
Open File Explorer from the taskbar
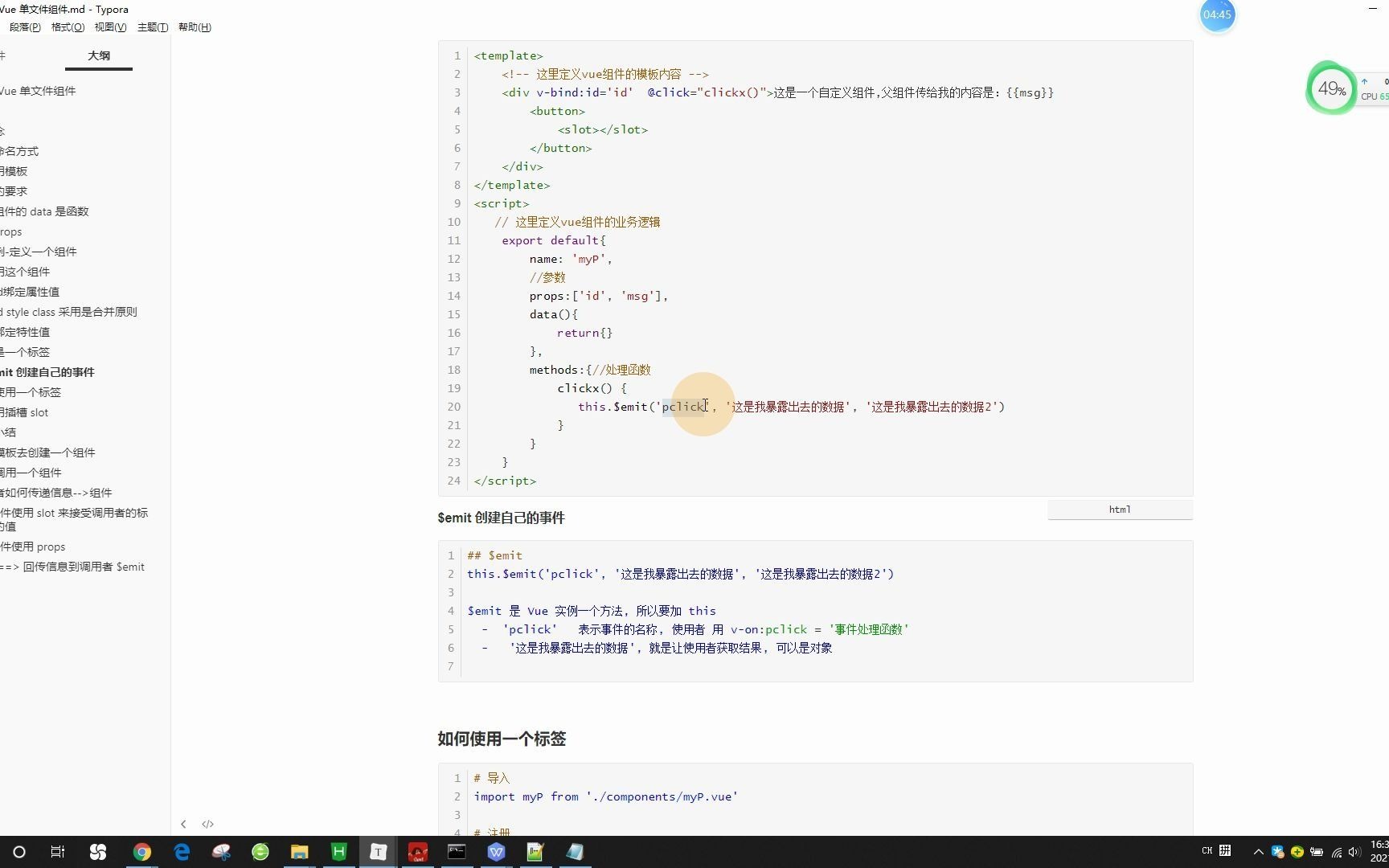point(299,852)
